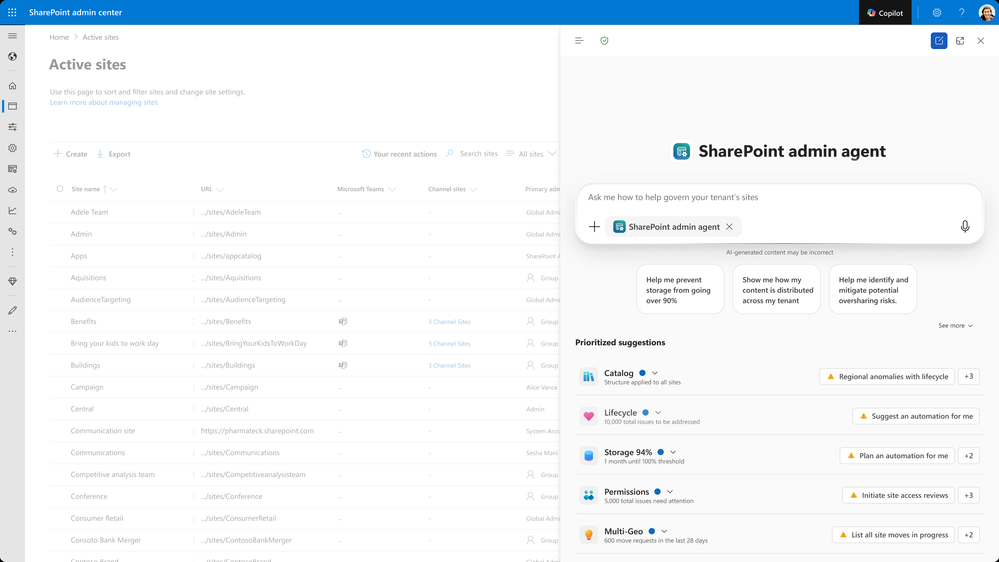
Task: Open Your recent actions
Action: [x=399, y=154]
